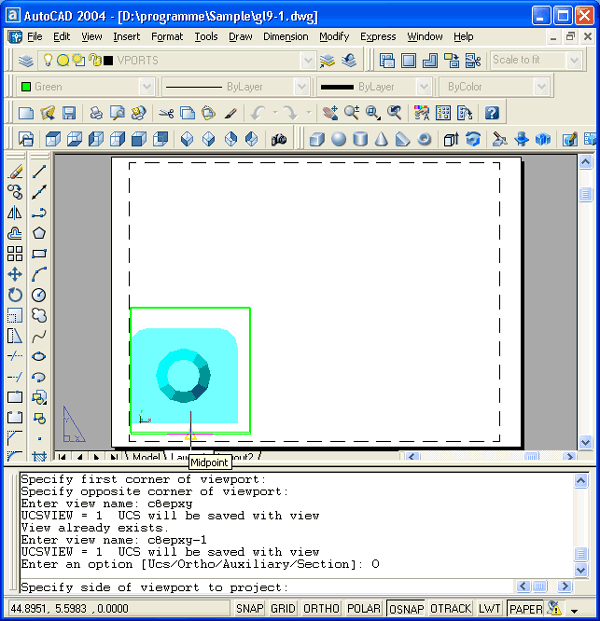Pick the Move tool
The image size is (600, 621).
pos(15,274)
